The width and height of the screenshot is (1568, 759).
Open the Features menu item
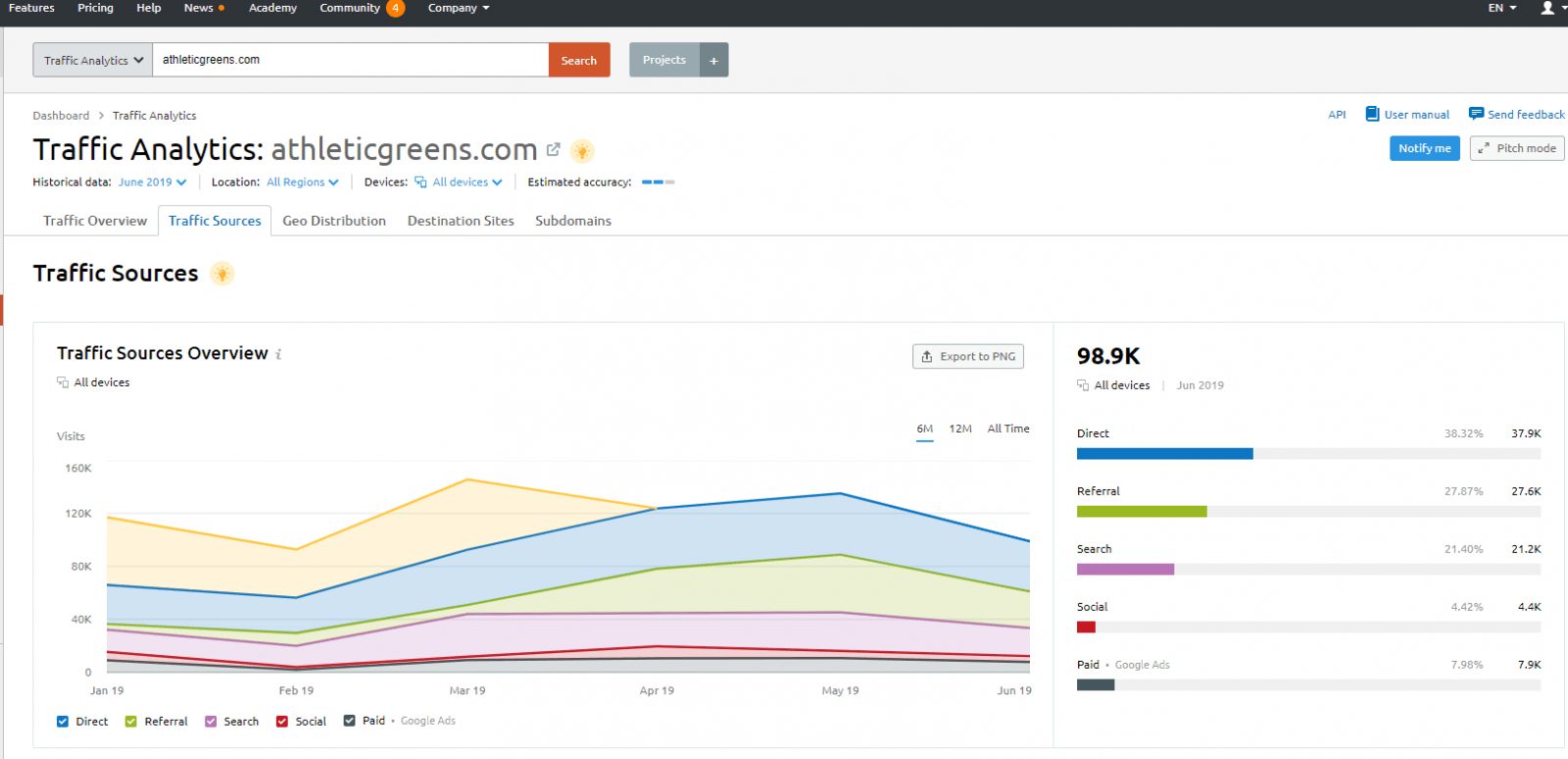31,8
